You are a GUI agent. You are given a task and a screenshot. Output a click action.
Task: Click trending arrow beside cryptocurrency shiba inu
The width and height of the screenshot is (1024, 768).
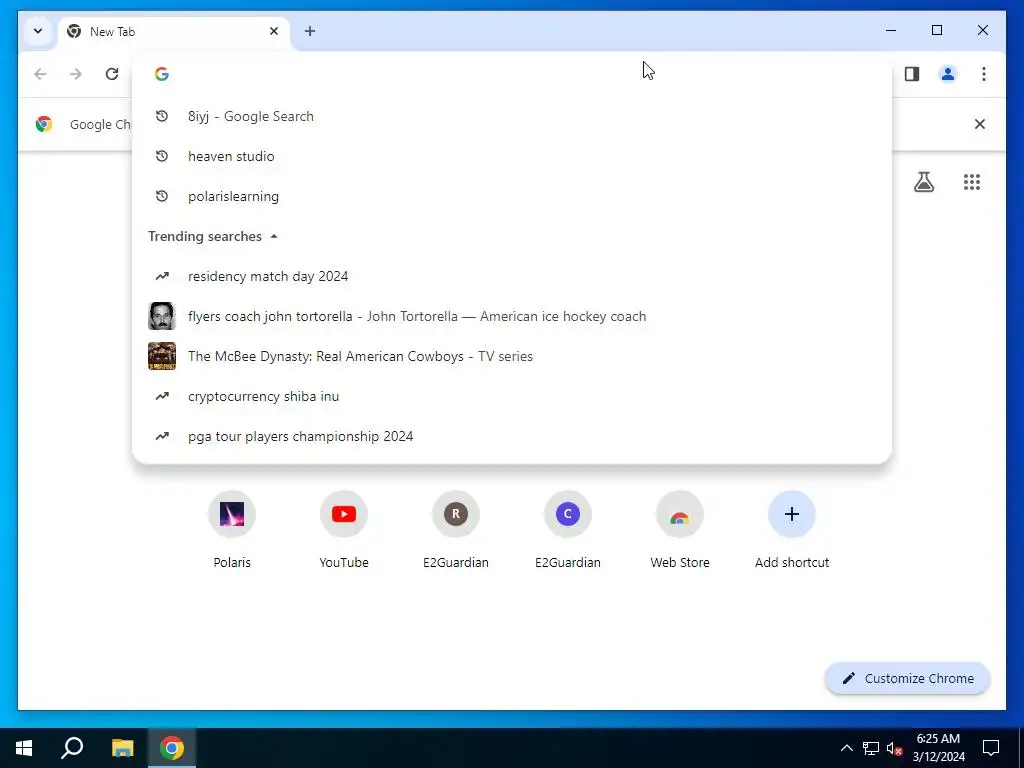pos(162,396)
